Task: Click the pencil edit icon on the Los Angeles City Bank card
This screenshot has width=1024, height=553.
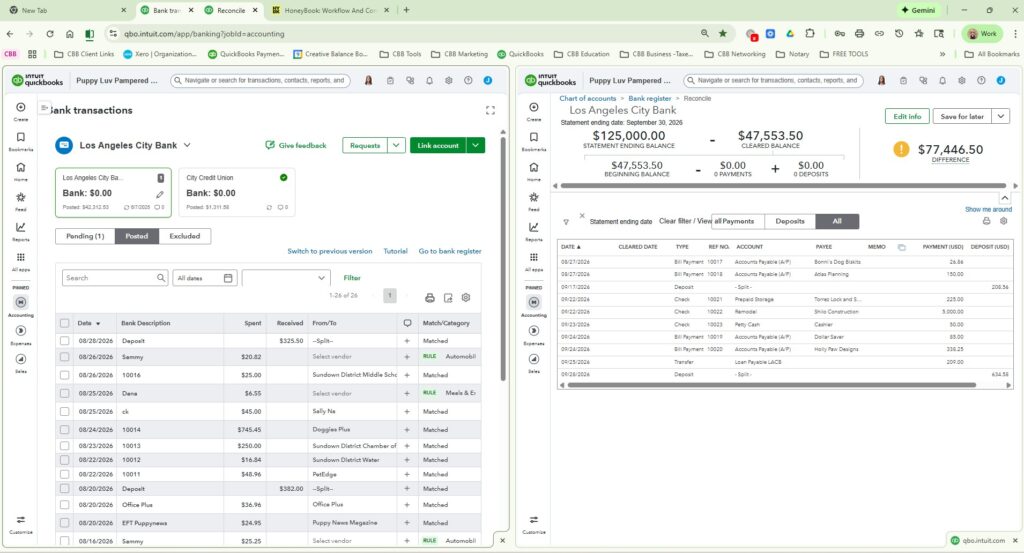Action: tap(160, 193)
